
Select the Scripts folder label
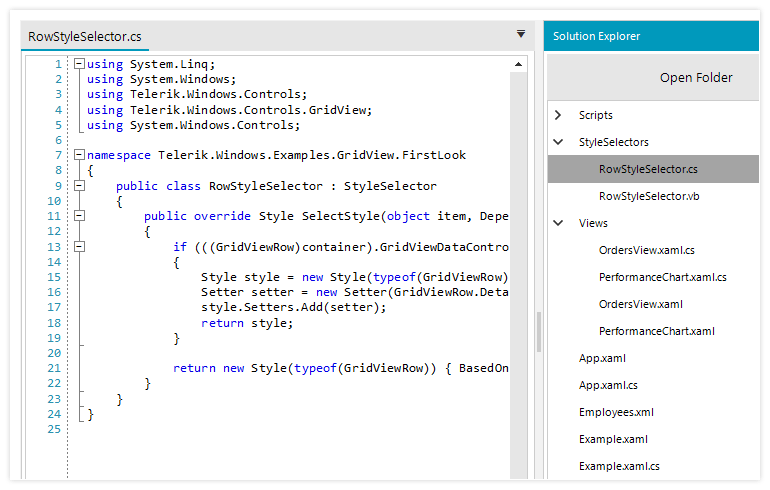[596, 115]
